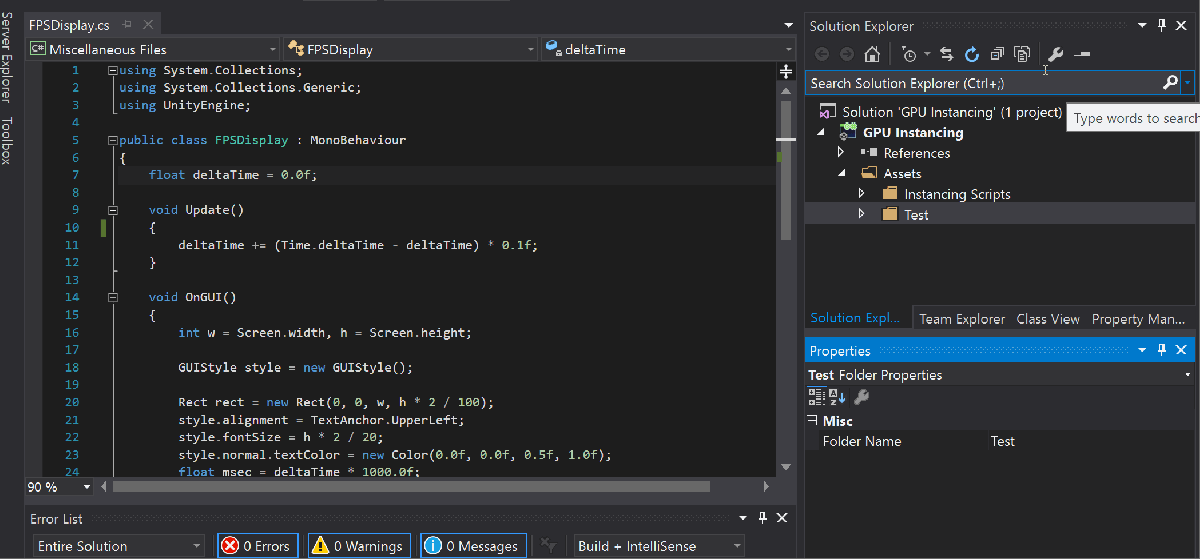Image resolution: width=1200 pixels, height=559 pixels.
Task: Open Properties panel window position menu
Action: [x=1141, y=350]
